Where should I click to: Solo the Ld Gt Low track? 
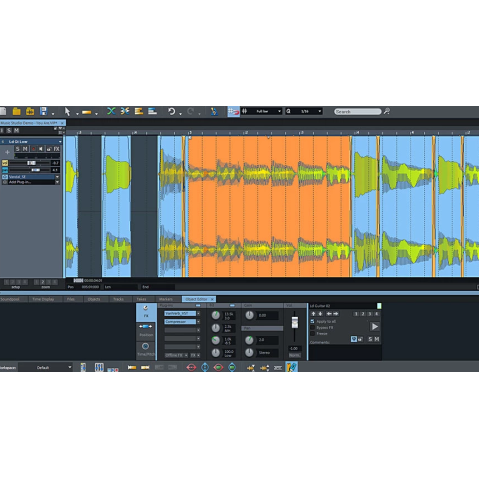click(x=17, y=149)
